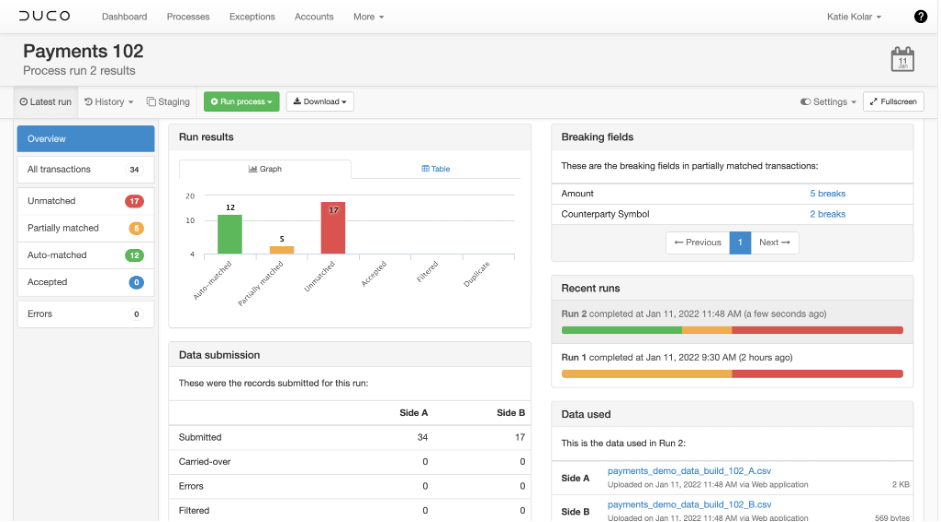The image size is (941, 522).
Task: Click page 1 in pagination
Action: pyautogui.click(x=740, y=242)
